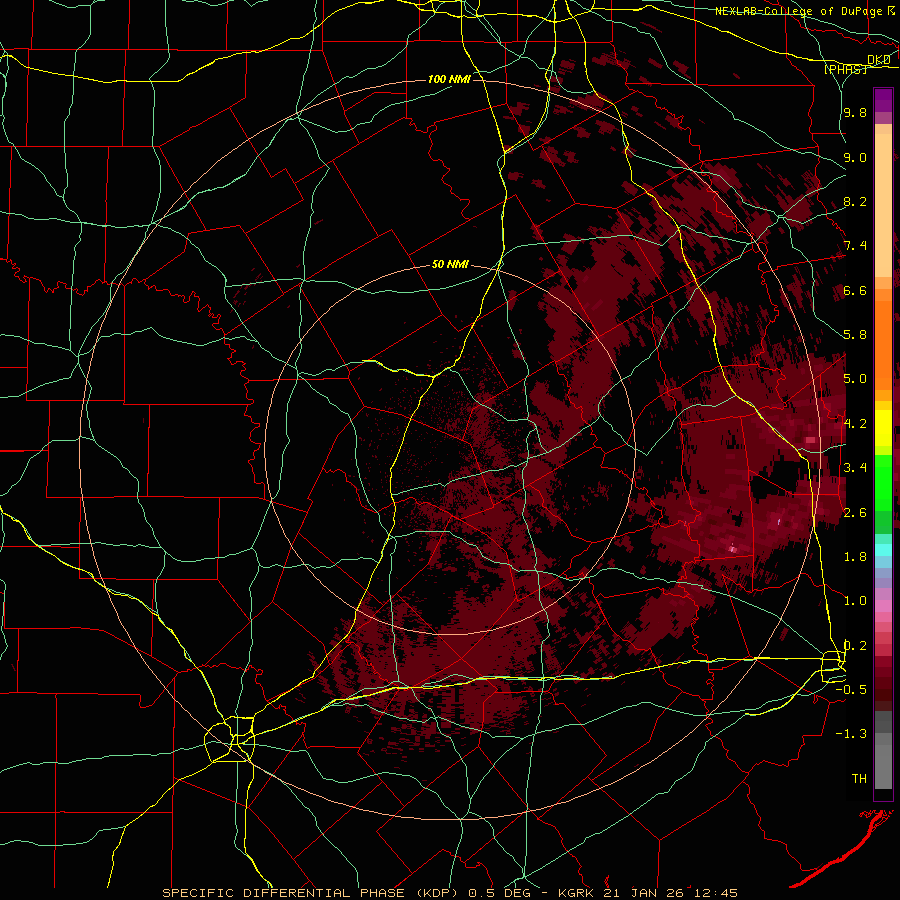Click the 1.0 value on color scale
The image size is (900, 900).
coord(855,601)
